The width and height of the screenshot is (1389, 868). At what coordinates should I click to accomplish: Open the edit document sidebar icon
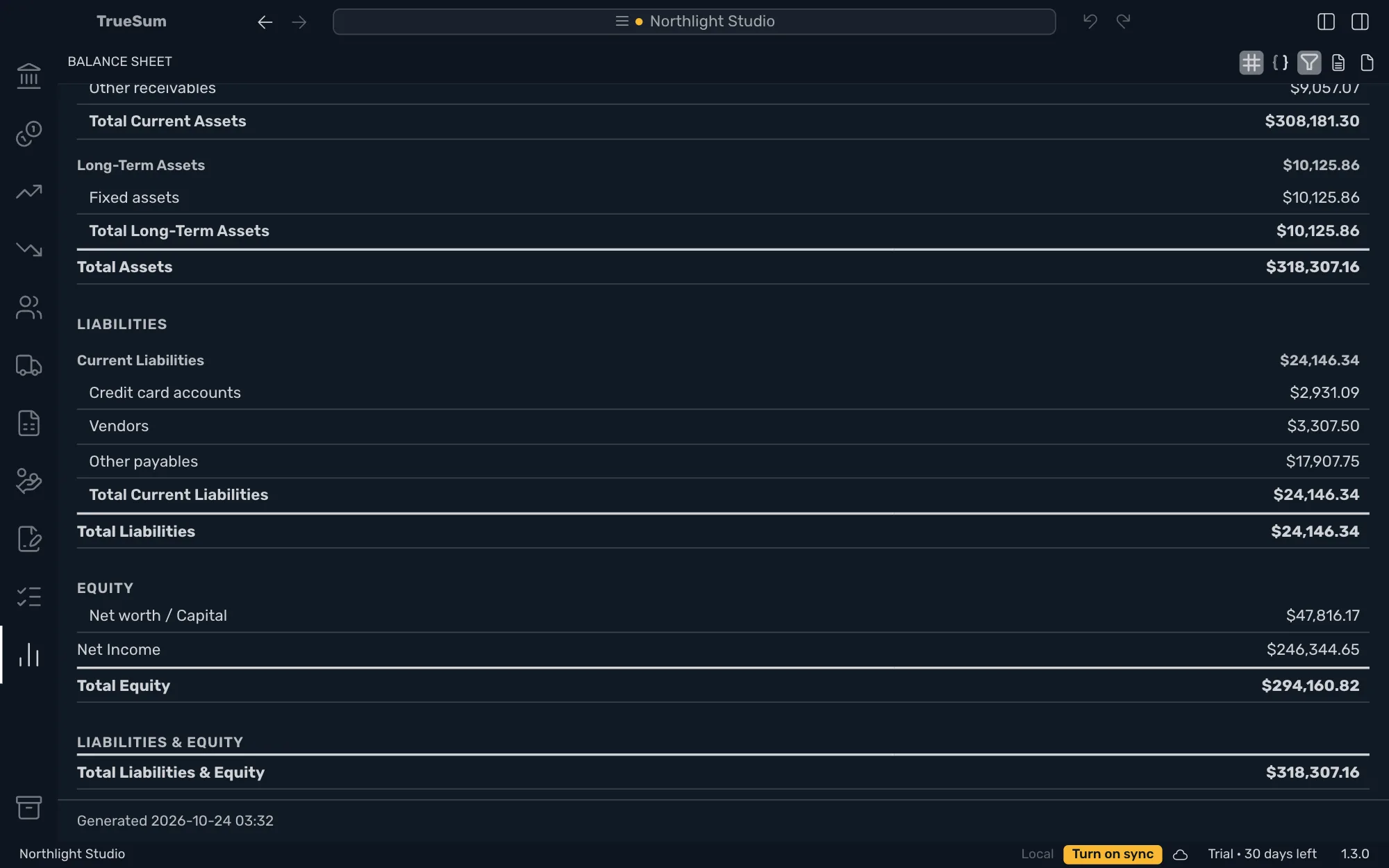coord(28,539)
